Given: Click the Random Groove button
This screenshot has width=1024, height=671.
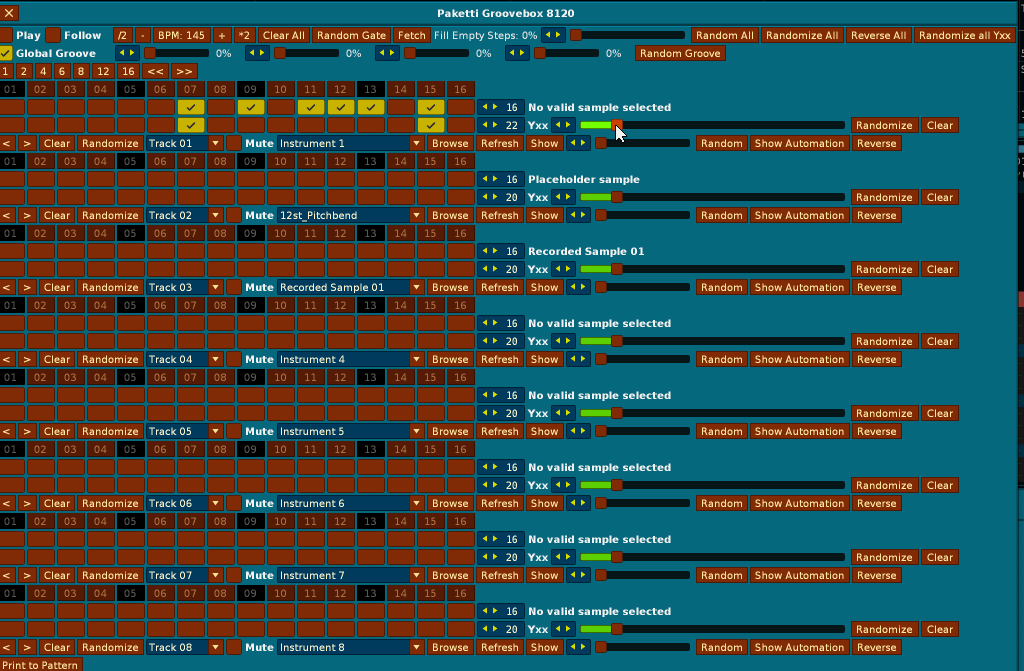Looking at the screenshot, I should (680, 53).
